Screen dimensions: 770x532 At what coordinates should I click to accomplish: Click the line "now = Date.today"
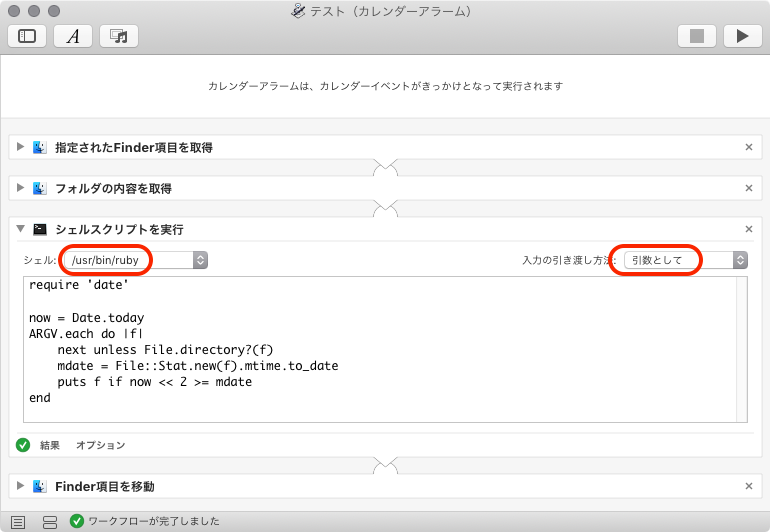(86, 317)
